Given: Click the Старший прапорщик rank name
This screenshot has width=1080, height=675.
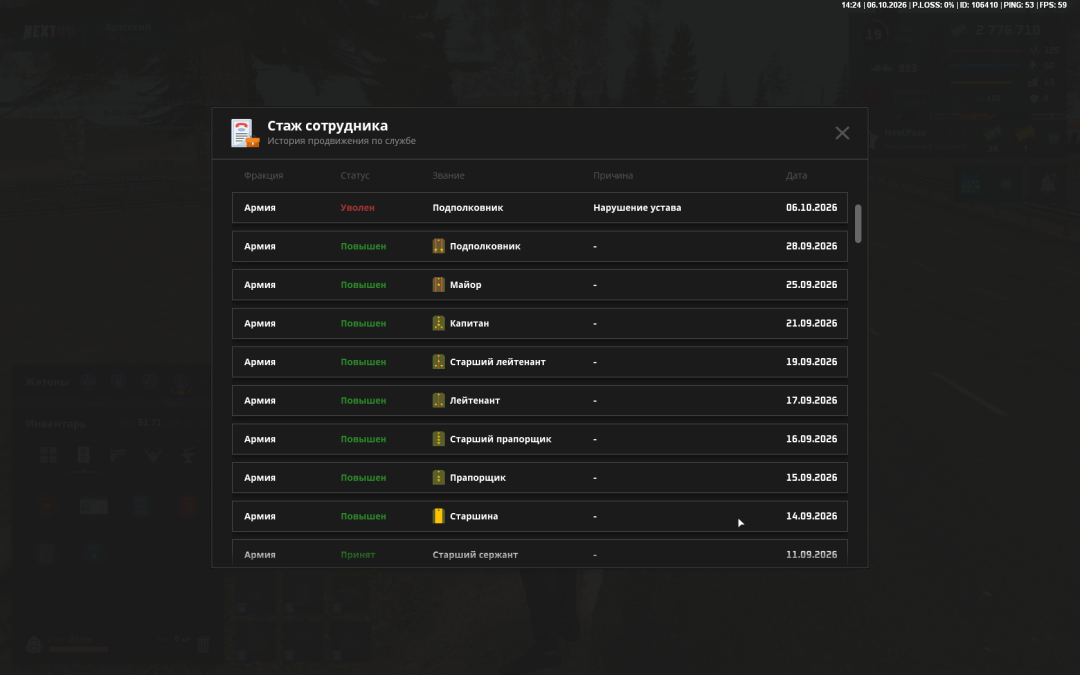Looking at the screenshot, I should pos(501,439).
